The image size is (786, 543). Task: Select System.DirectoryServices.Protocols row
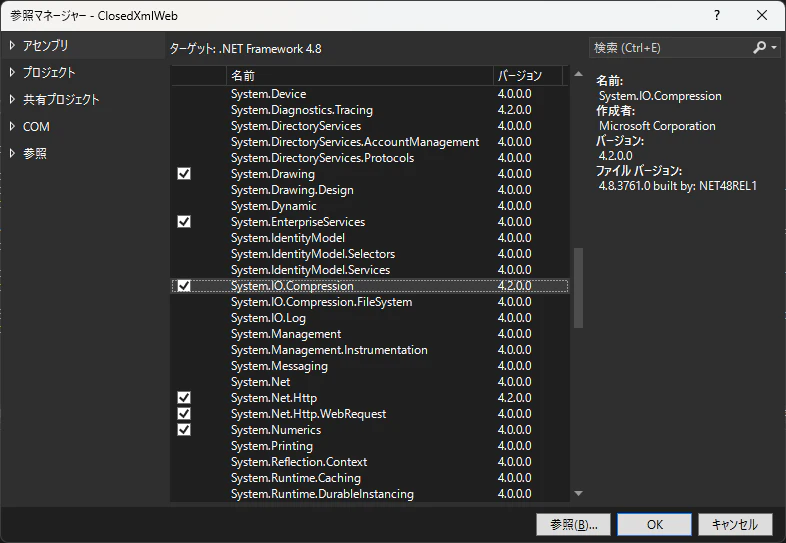(x=370, y=158)
